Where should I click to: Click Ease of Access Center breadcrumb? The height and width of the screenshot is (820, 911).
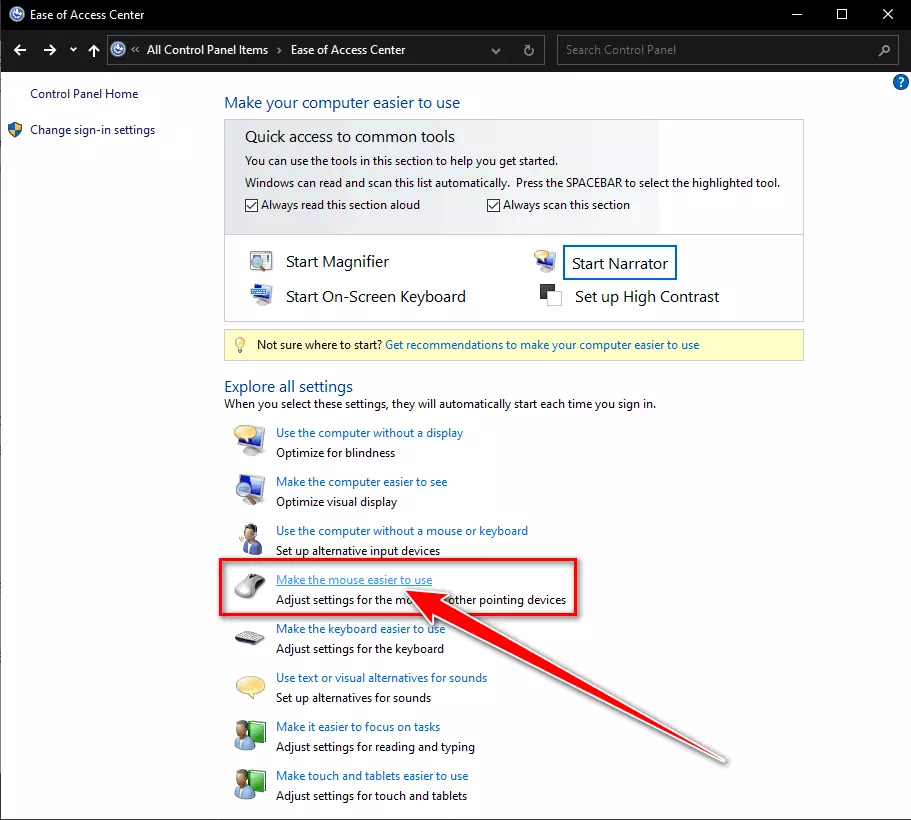(348, 50)
